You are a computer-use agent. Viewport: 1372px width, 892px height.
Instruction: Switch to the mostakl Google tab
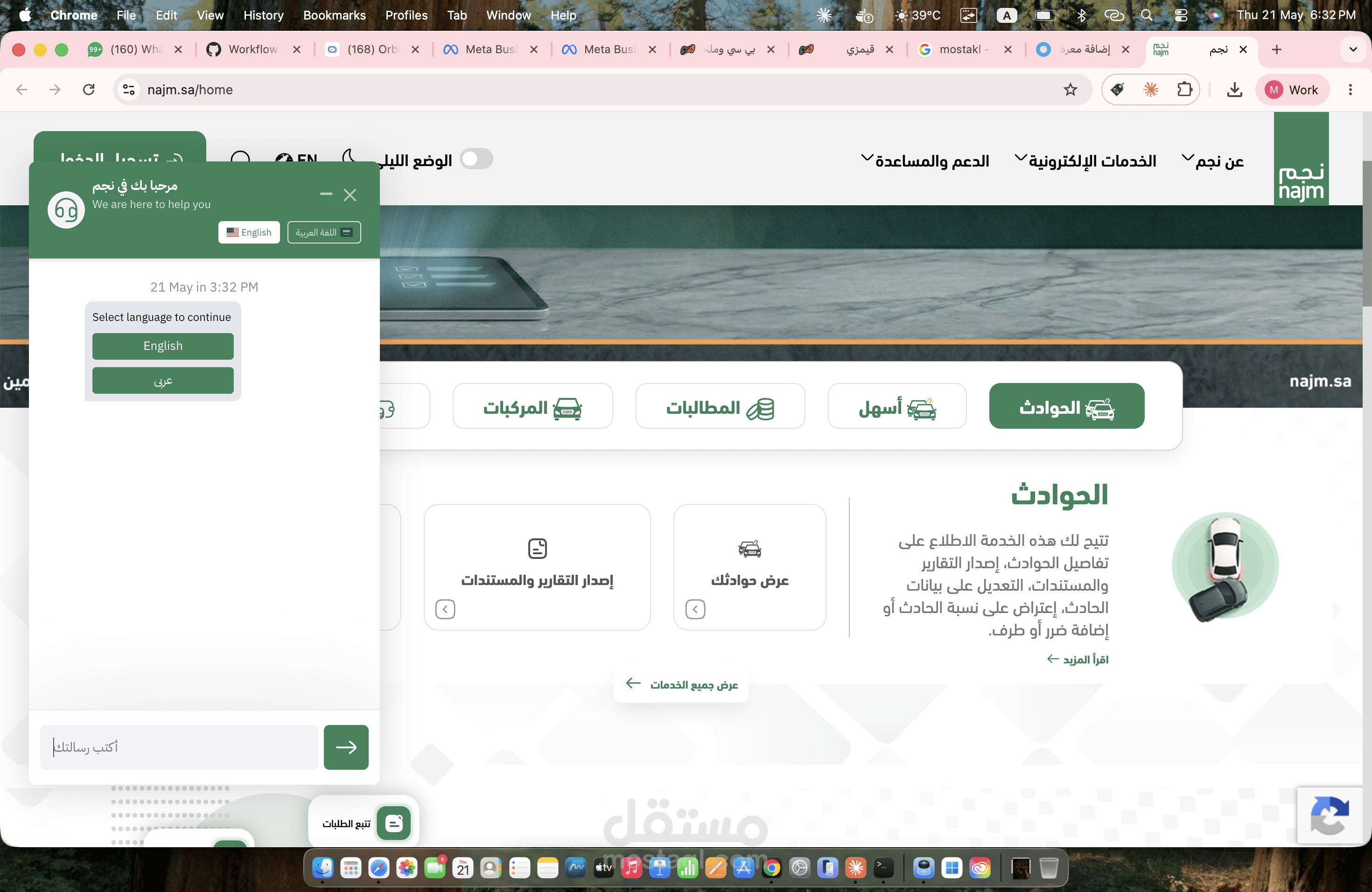click(964, 49)
